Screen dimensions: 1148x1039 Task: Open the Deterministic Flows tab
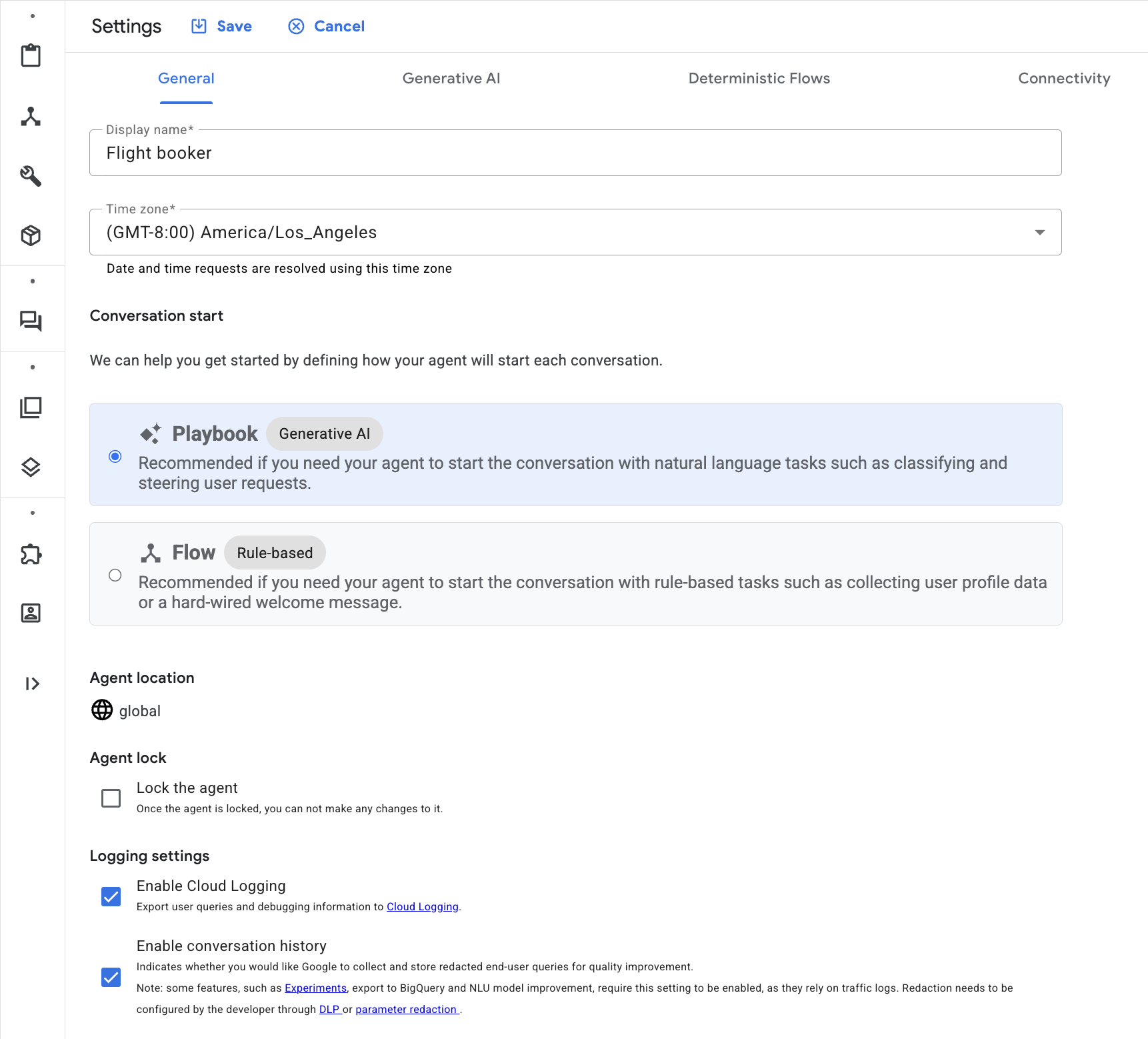point(759,78)
